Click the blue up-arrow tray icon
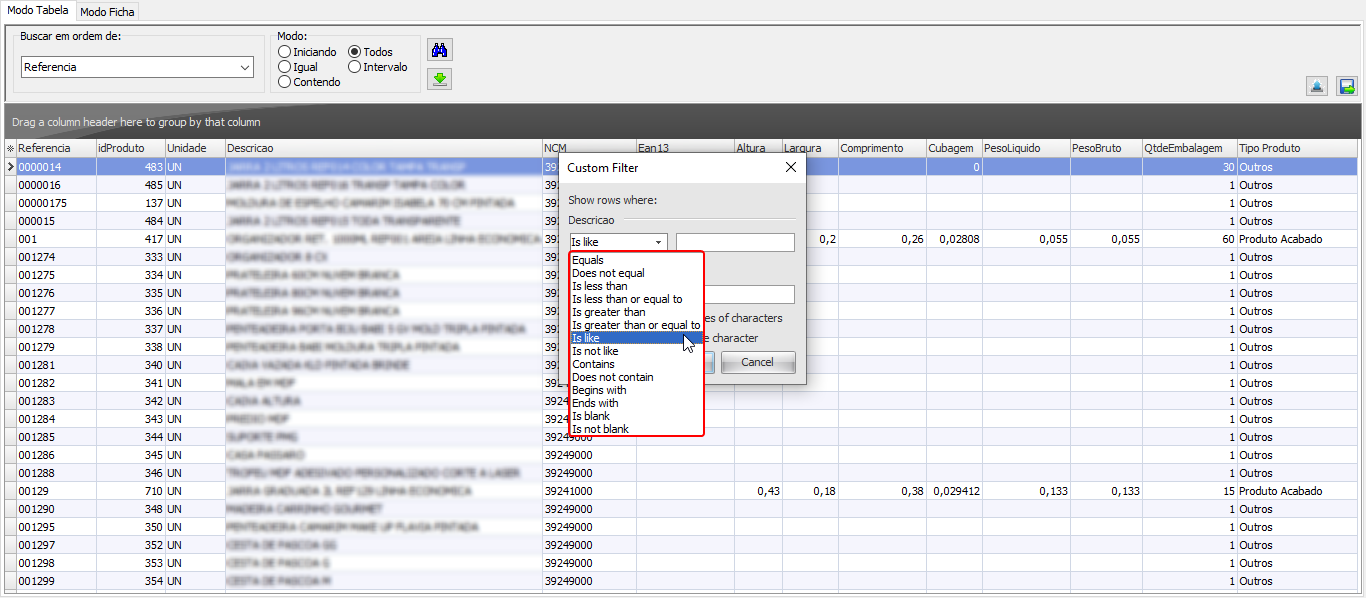Image resolution: width=1366 pixels, height=598 pixels. [1317, 87]
